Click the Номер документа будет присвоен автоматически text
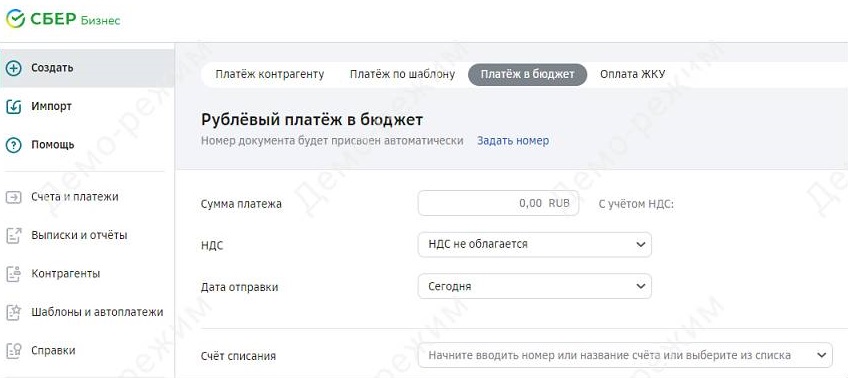The width and height of the screenshot is (848, 378). (x=332, y=141)
